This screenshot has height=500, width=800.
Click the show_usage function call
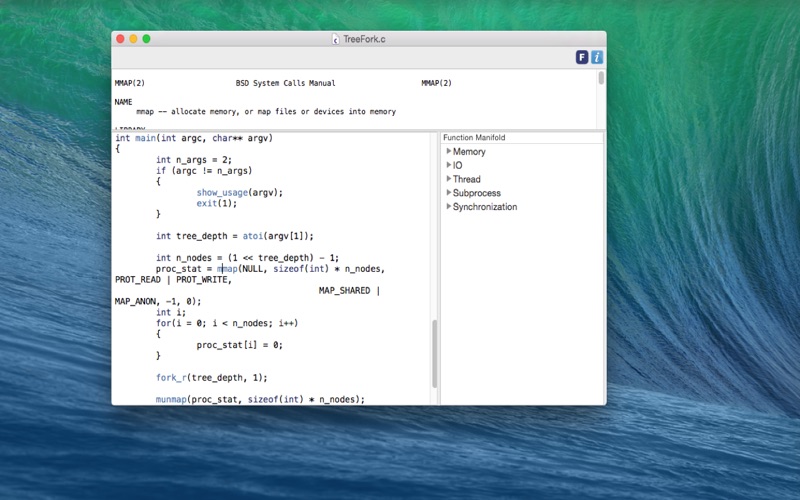(222, 192)
